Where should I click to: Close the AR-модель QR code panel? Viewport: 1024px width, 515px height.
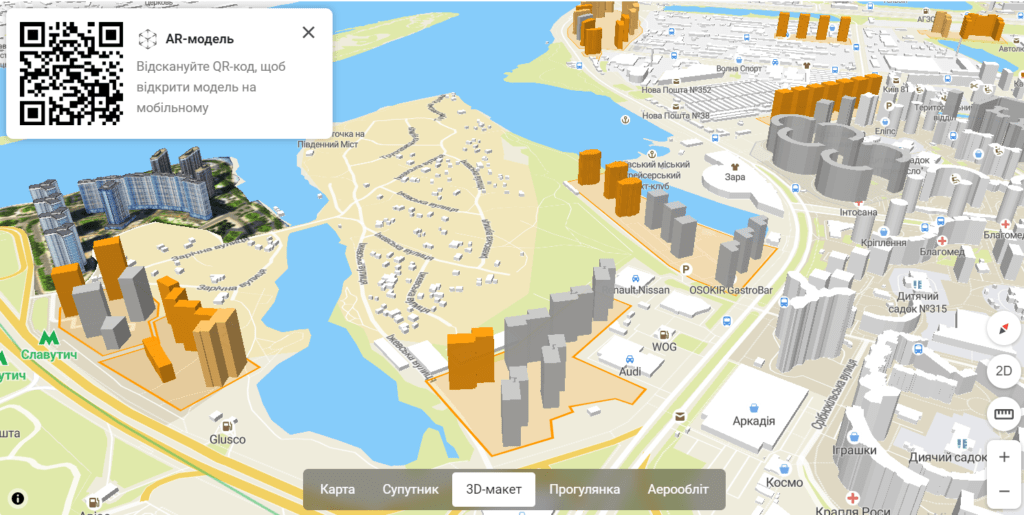tap(308, 32)
